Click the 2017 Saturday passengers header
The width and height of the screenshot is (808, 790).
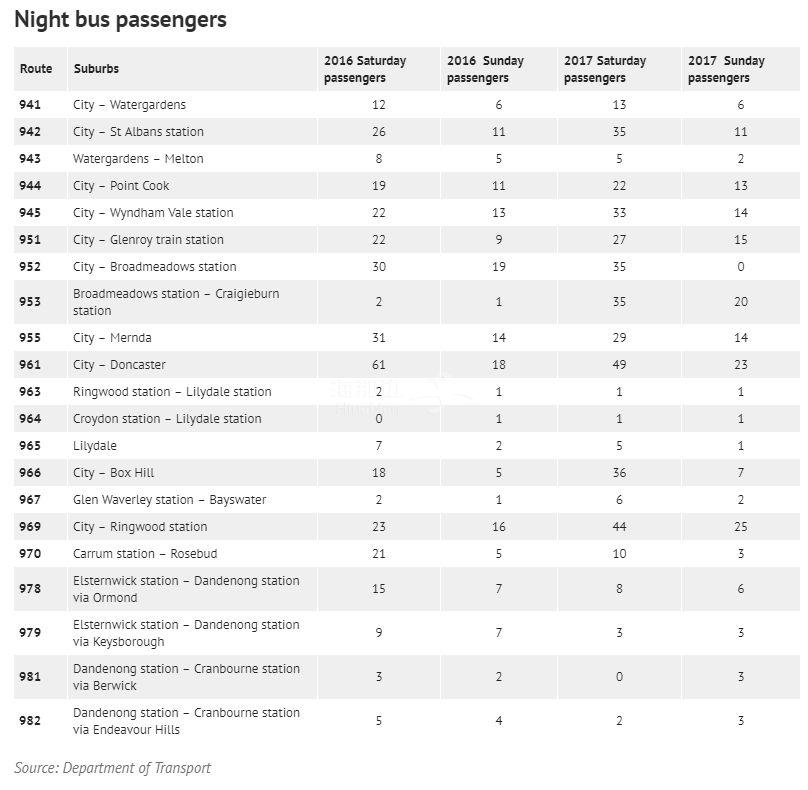(x=605, y=69)
